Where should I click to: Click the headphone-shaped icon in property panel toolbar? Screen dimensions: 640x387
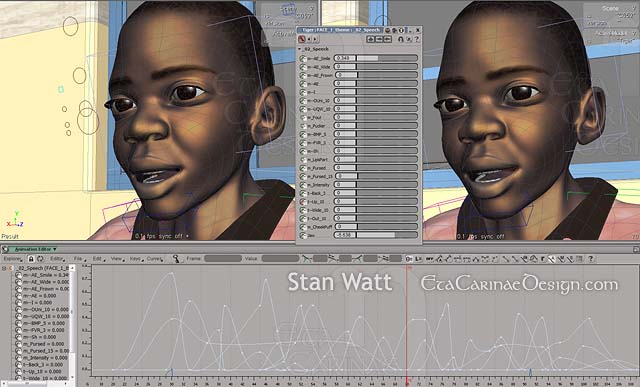[400, 39]
